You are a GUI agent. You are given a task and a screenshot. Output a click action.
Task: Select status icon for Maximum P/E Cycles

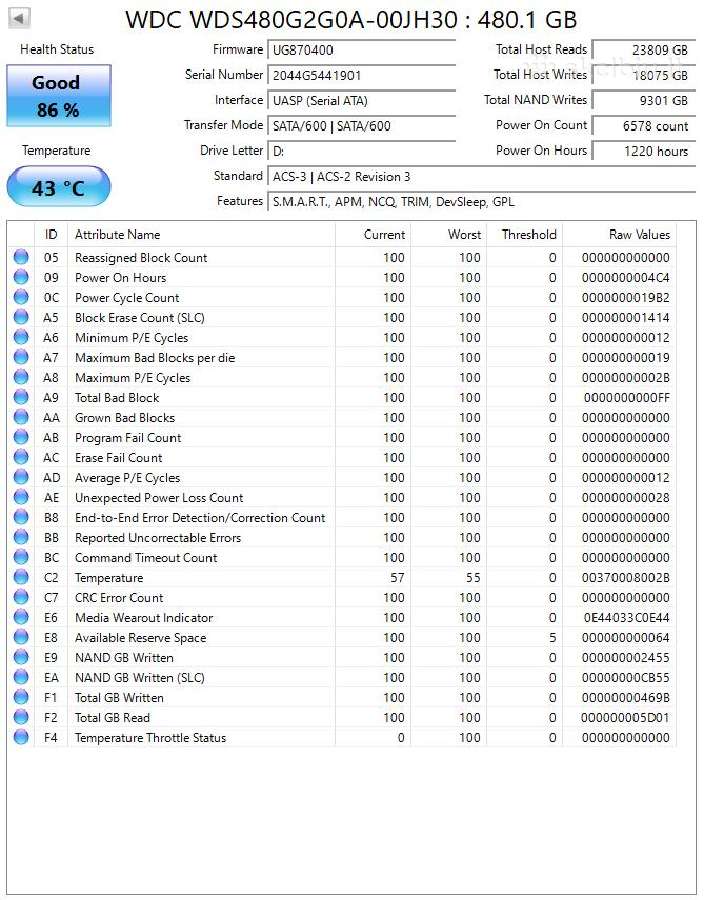point(21,377)
